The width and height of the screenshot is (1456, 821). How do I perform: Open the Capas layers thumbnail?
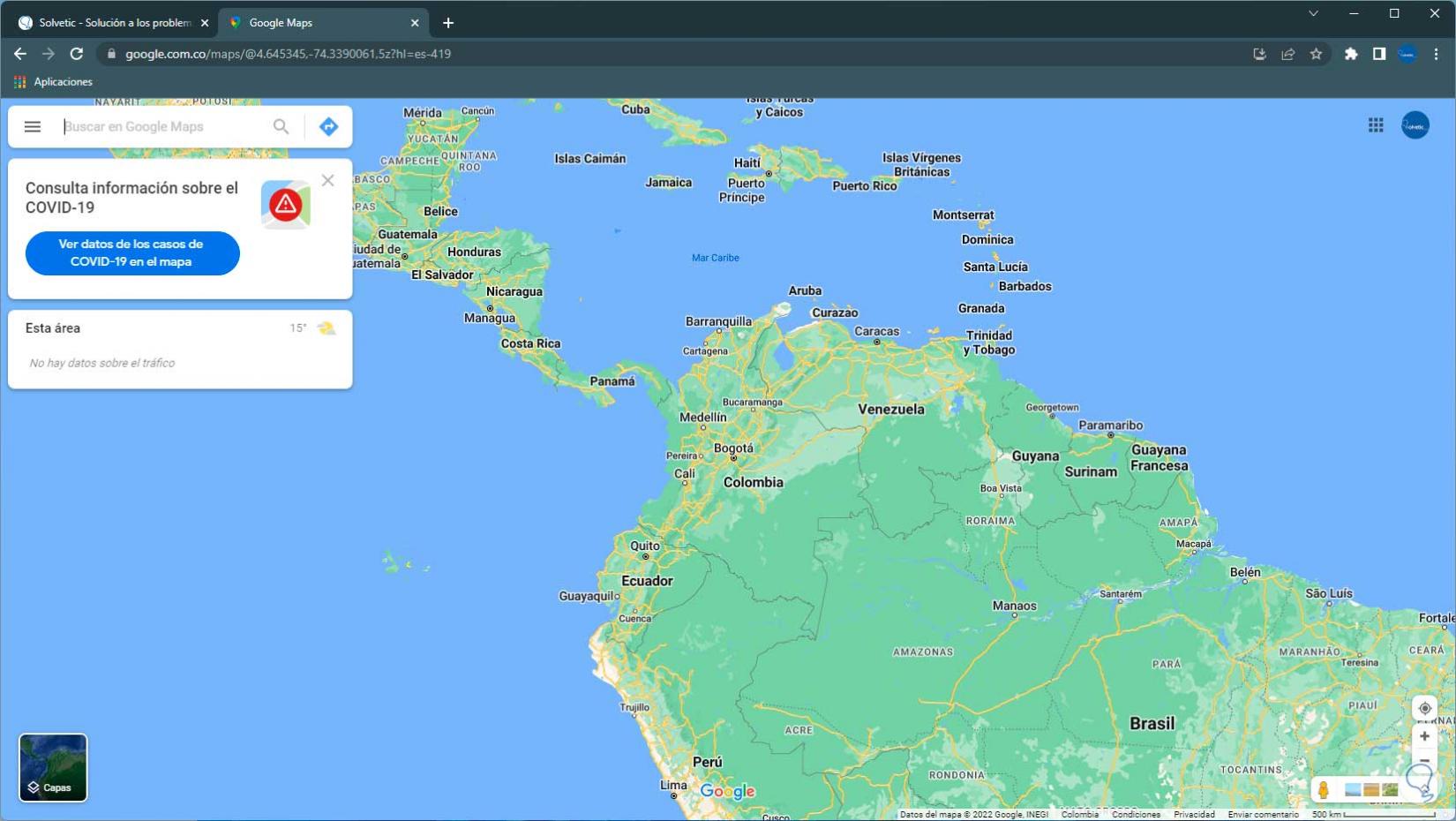[53, 768]
